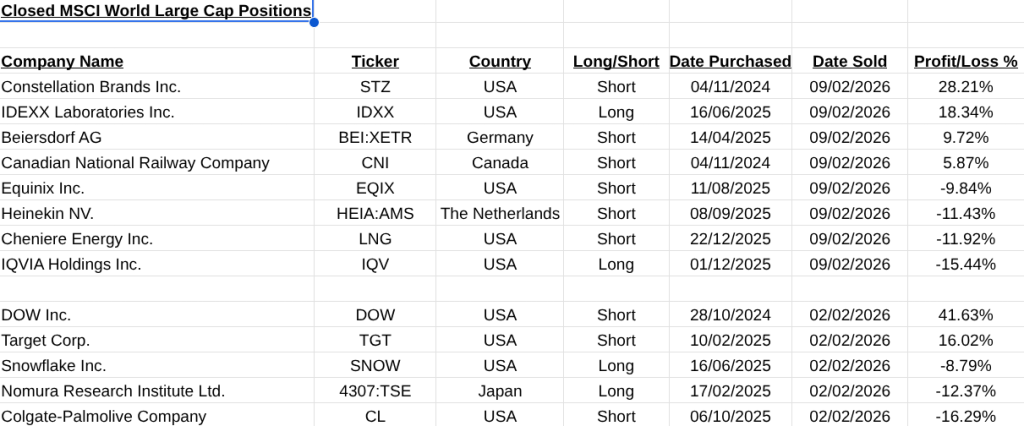The image size is (1024, 426).
Task: Select the Date Sold header cell
Action: click(x=850, y=61)
